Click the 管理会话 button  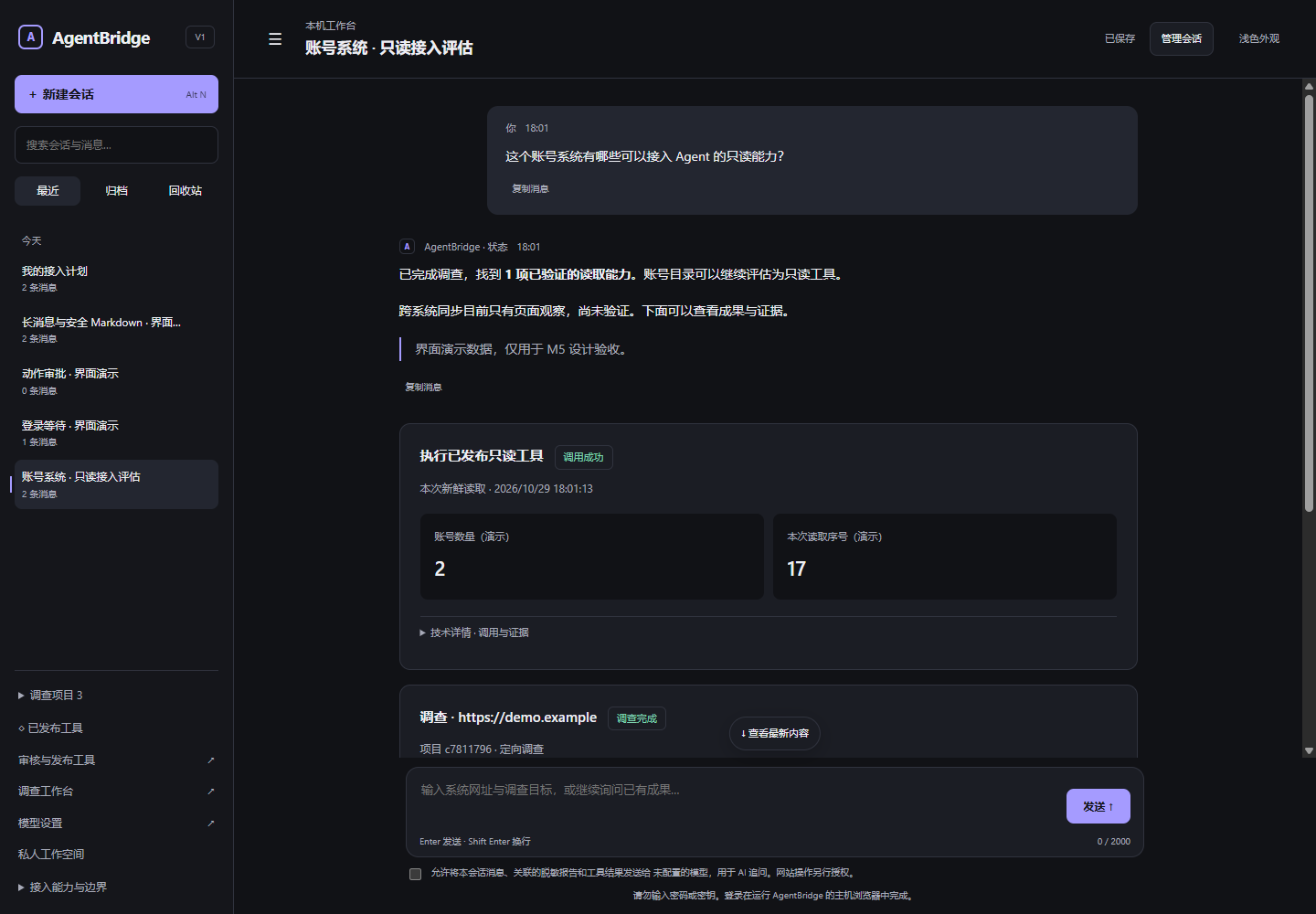[x=1181, y=38]
